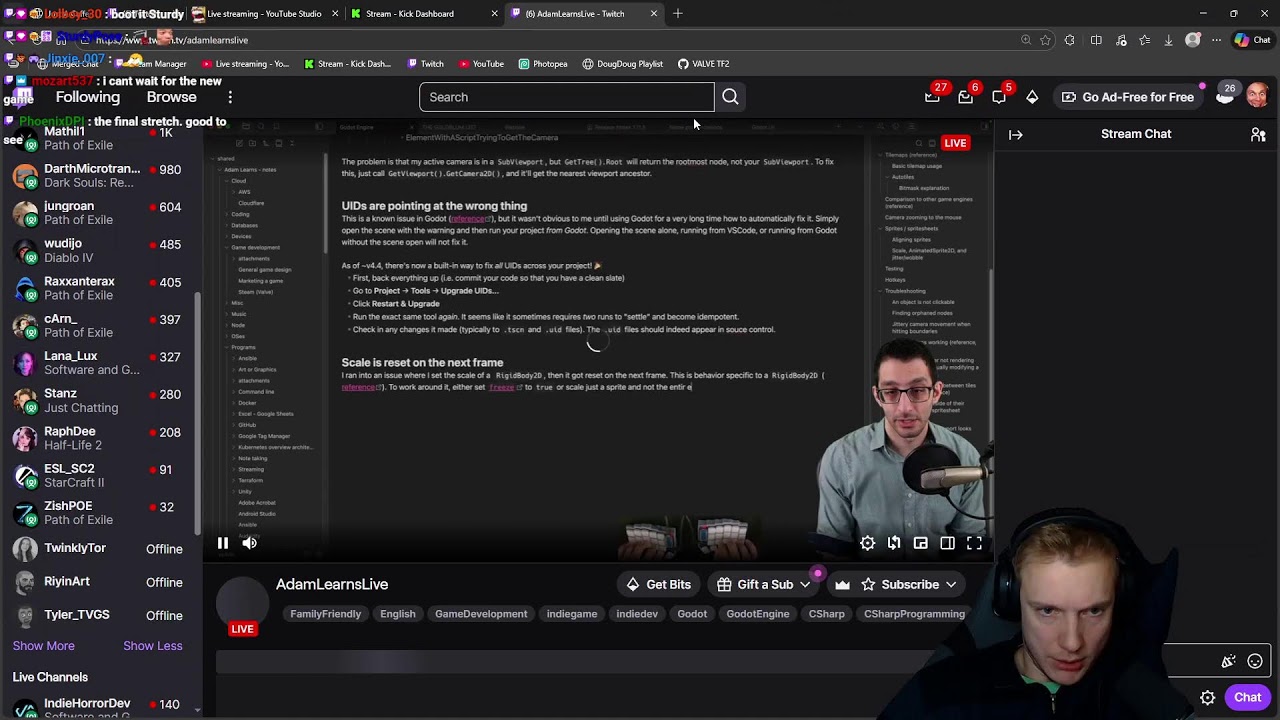This screenshot has width=1280, height=720.
Task: Open the Browse page
Action: 172,97
